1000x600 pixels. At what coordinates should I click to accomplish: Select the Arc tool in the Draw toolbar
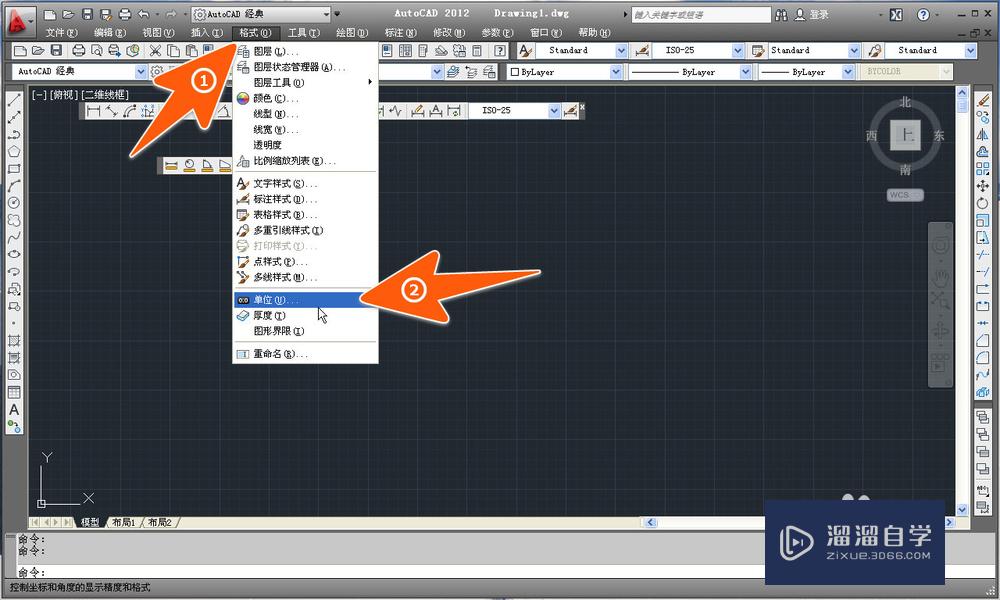(x=14, y=186)
